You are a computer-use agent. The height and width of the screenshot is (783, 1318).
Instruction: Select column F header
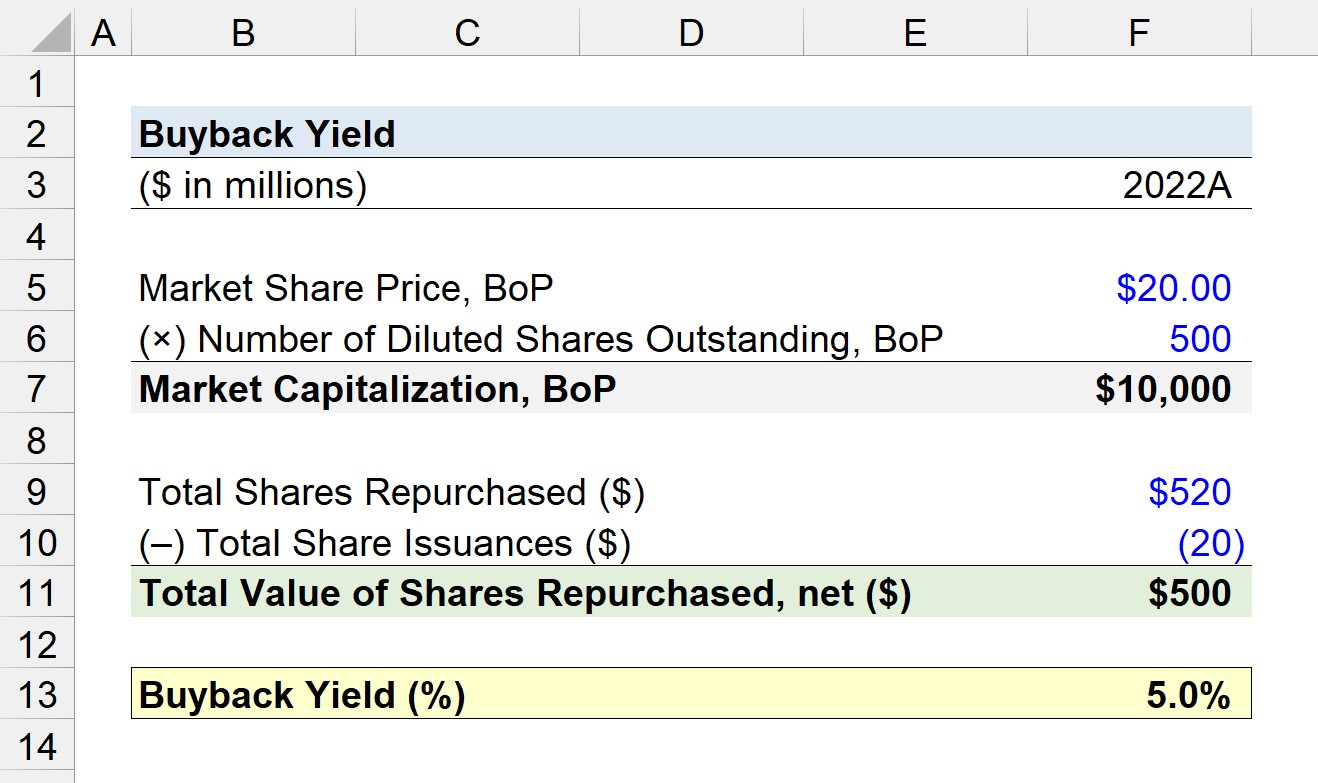tap(1139, 33)
